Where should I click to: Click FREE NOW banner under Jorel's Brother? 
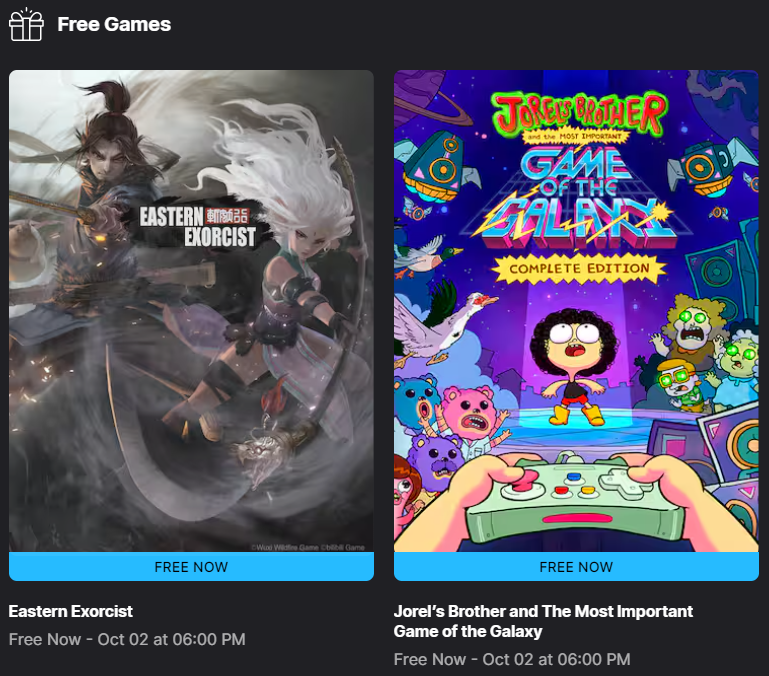(576, 567)
